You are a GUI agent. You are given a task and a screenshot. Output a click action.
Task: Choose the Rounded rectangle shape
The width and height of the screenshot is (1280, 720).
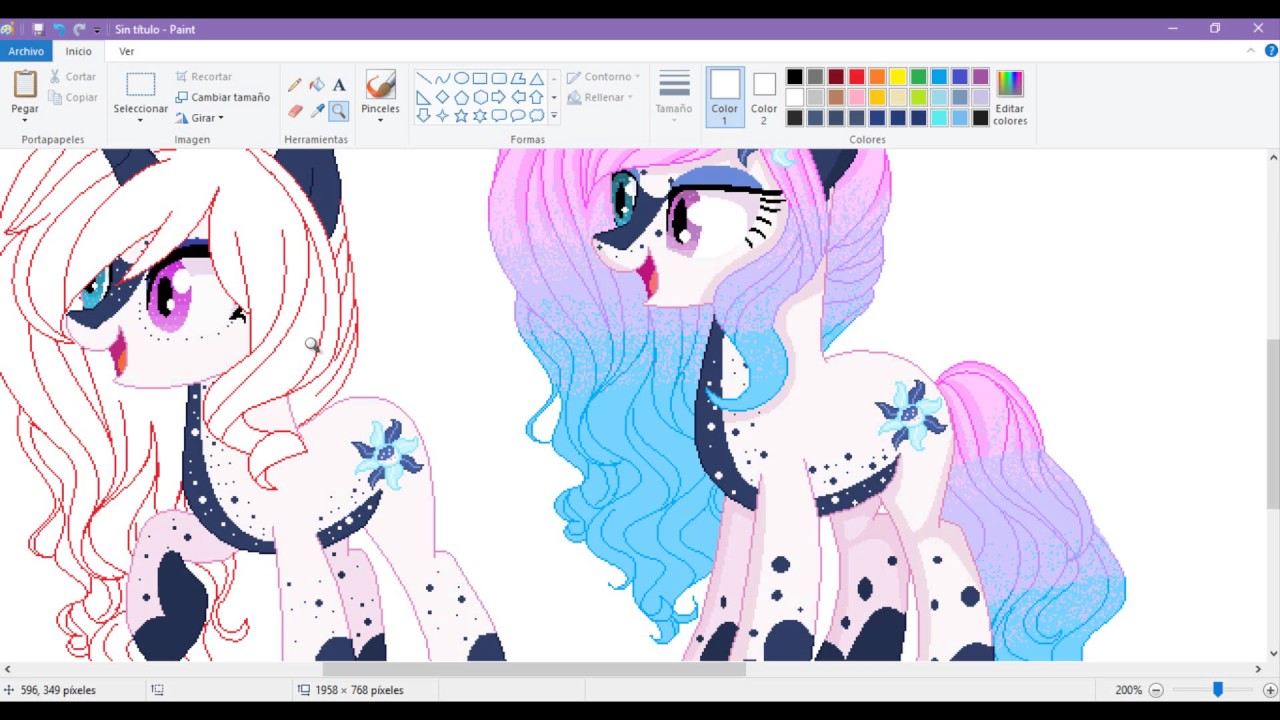click(499, 78)
